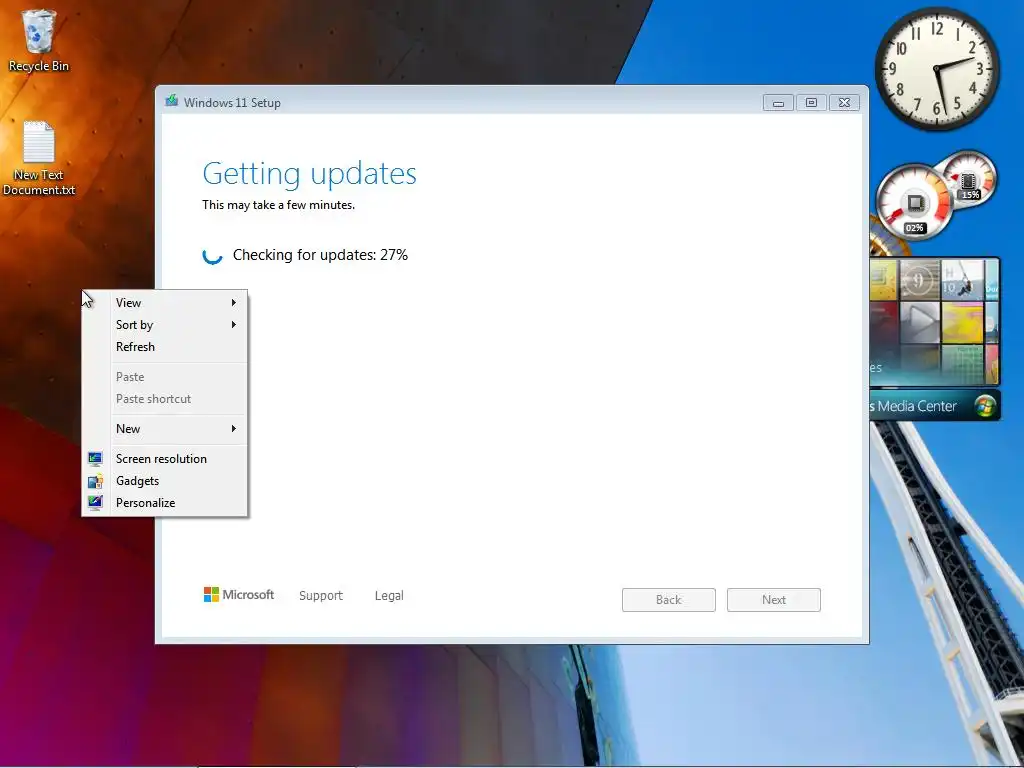
Task: Open the Recycle Bin desktop icon
Action: pyautogui.click(x=38, y=40)
